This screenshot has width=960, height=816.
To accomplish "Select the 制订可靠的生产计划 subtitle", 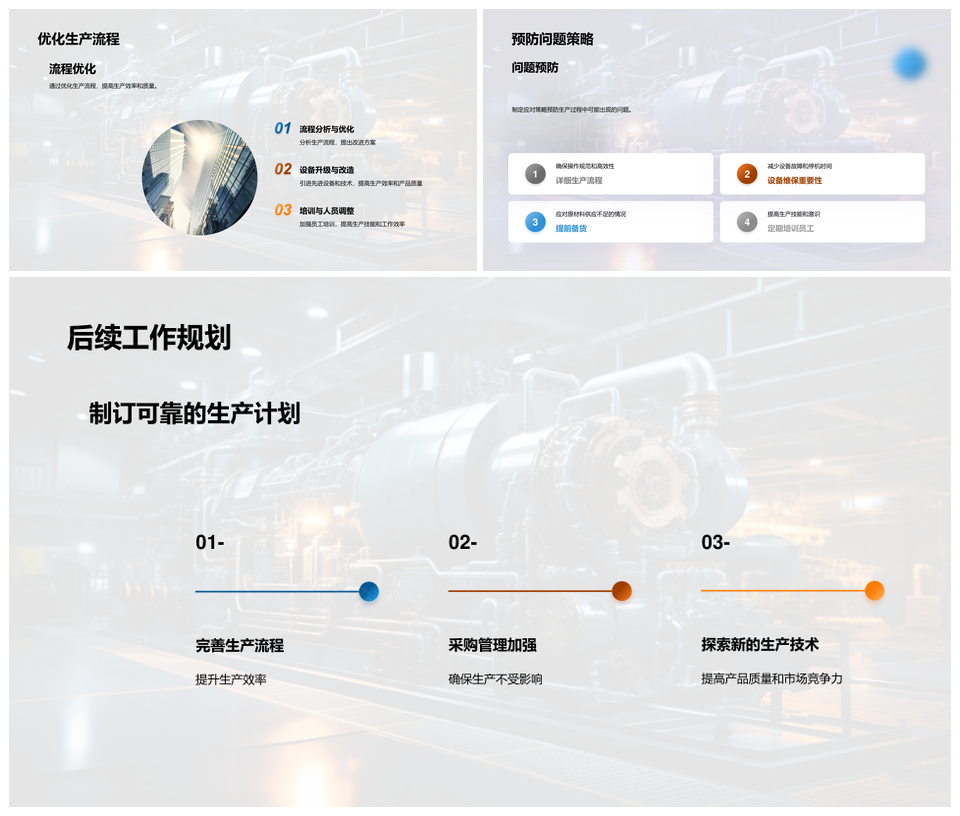I will pos(194,414).
